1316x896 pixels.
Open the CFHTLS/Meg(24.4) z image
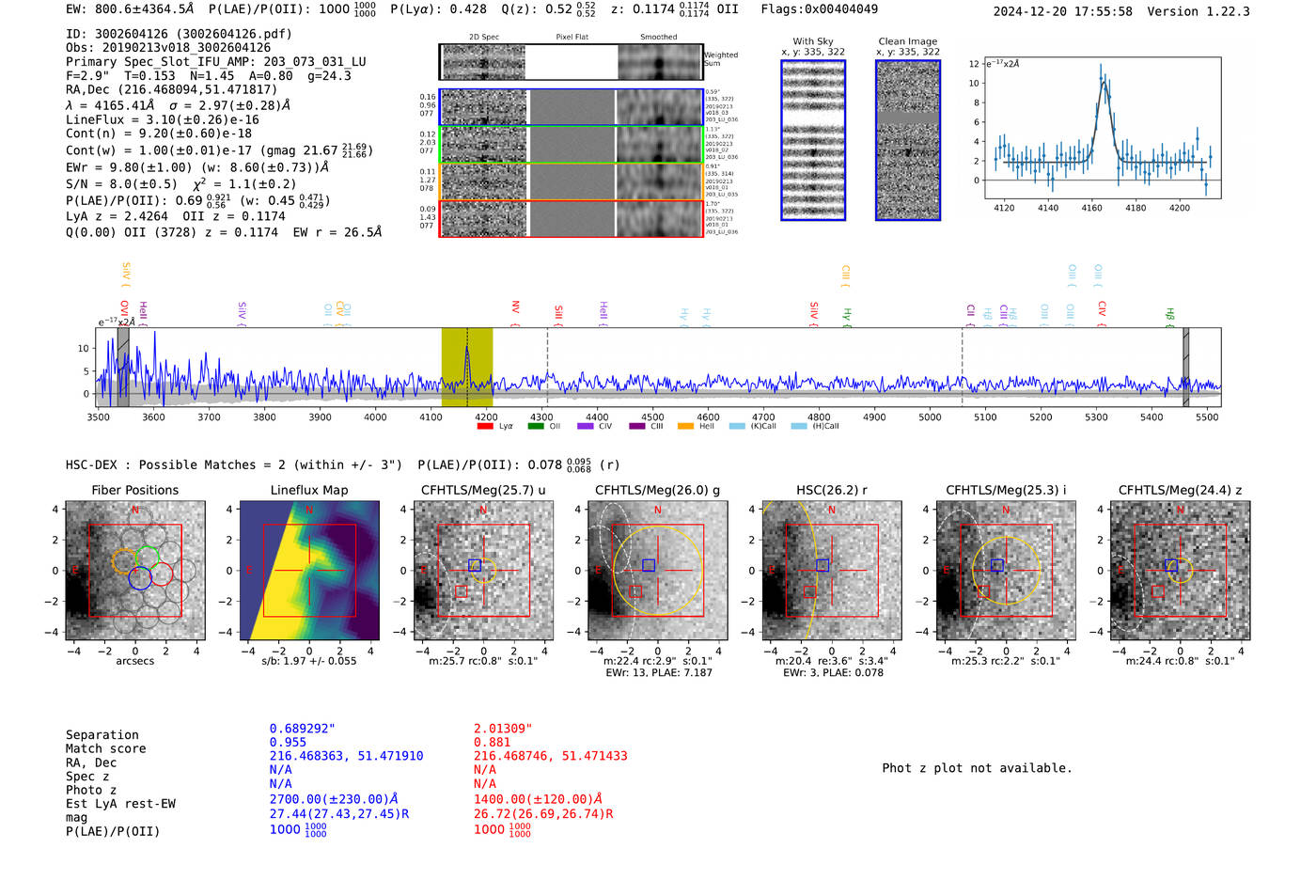click(1181, 571)
